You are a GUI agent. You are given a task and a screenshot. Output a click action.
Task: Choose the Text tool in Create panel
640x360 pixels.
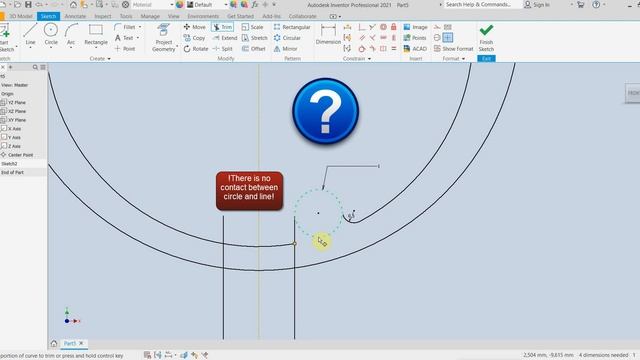[x=124, y=38]
